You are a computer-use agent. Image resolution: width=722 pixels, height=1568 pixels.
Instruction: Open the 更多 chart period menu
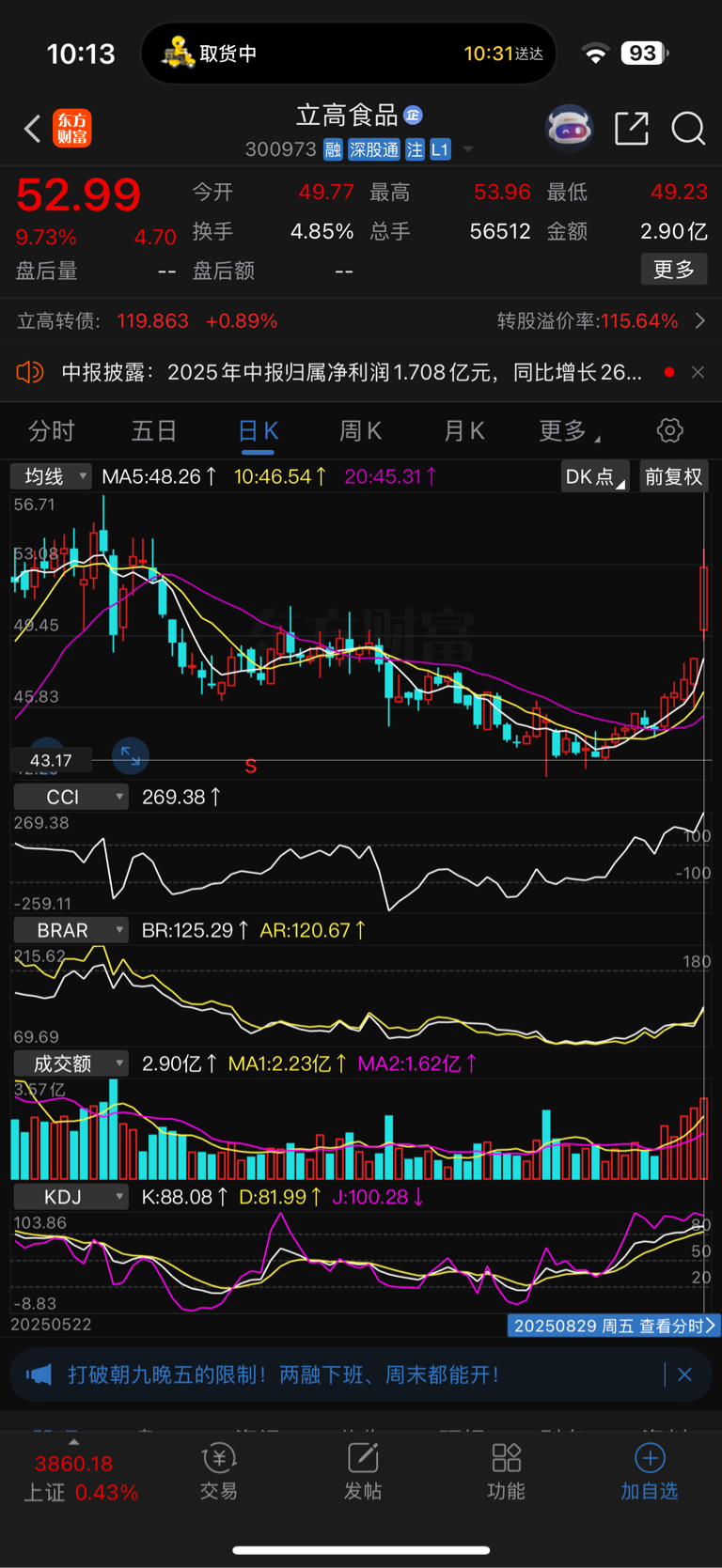pyautogui.click(x=569, y=431)
